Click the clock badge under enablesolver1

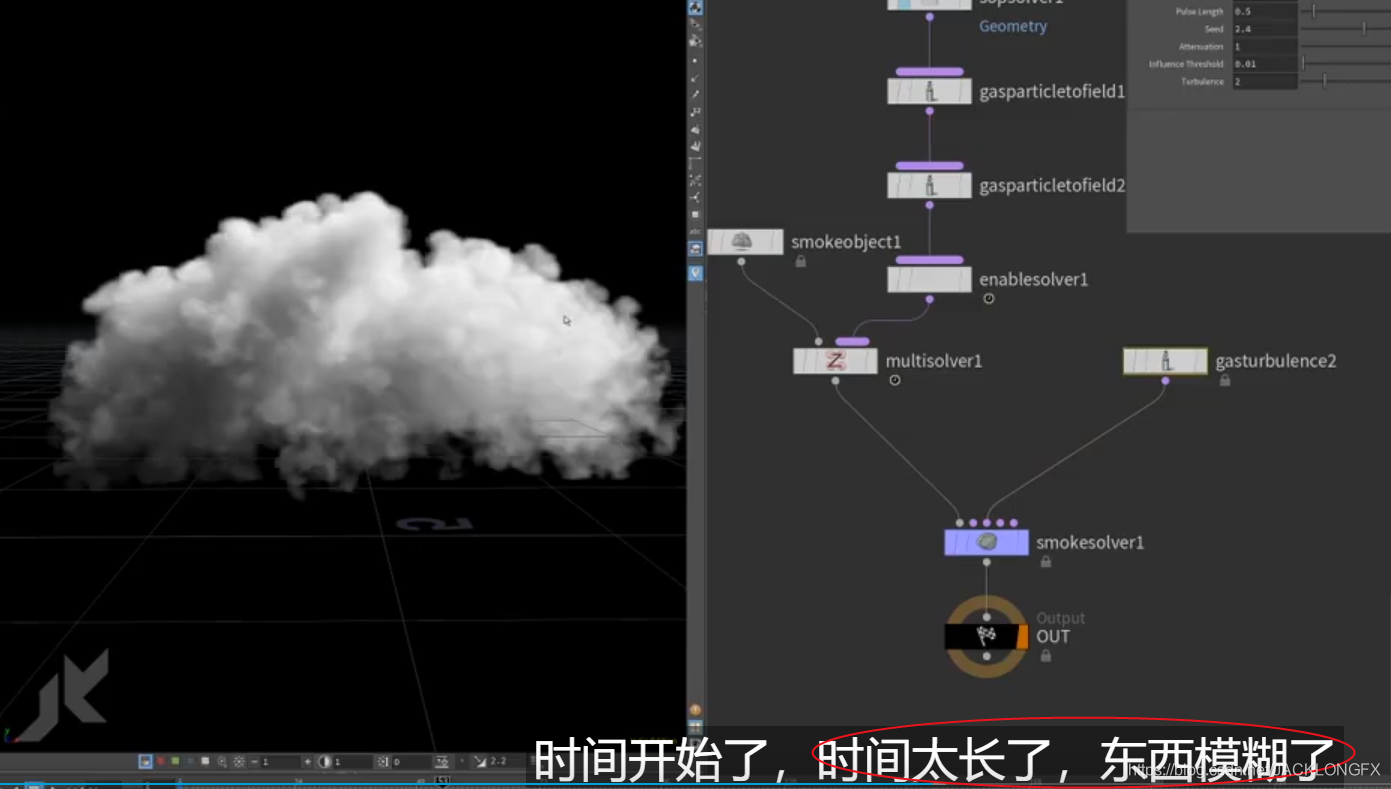click(989, 299)
